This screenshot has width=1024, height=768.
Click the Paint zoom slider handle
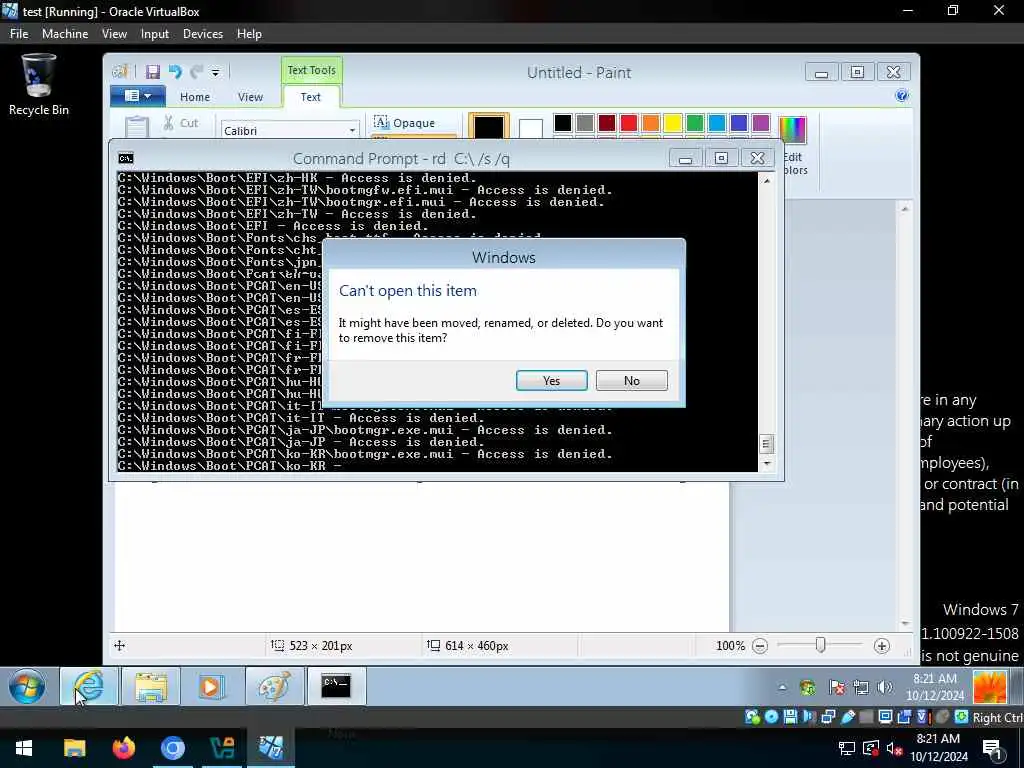click(820, 645)
